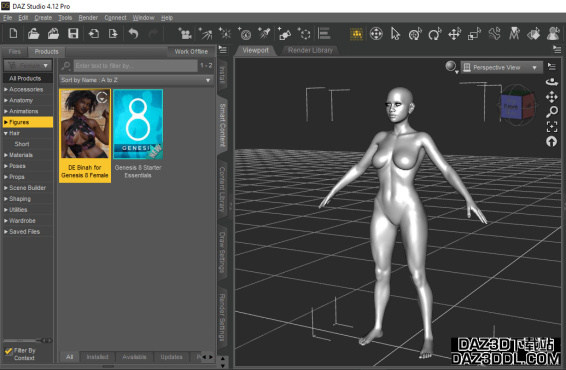This screenshot has height=370, width=566.
Task: Click the Work Offline button
Action: (x=191, y=52)
